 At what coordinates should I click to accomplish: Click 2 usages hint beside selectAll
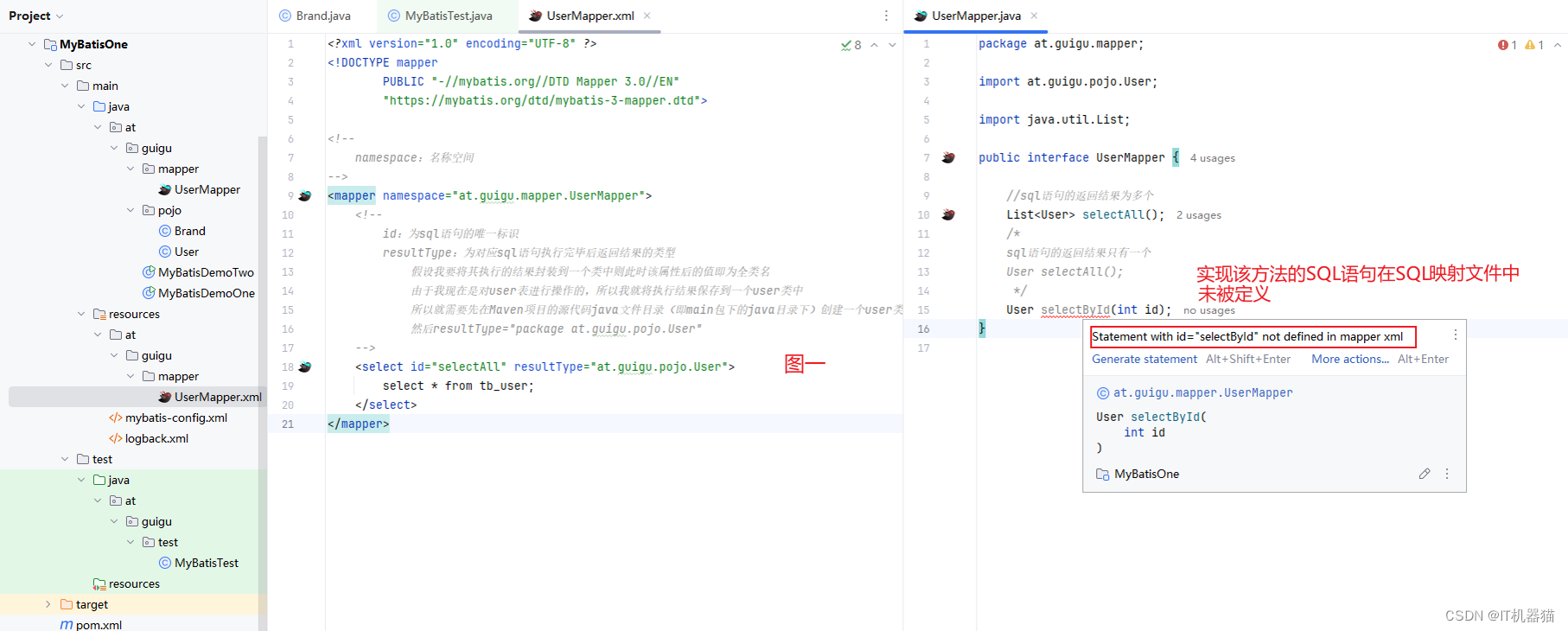(1199, 215)
